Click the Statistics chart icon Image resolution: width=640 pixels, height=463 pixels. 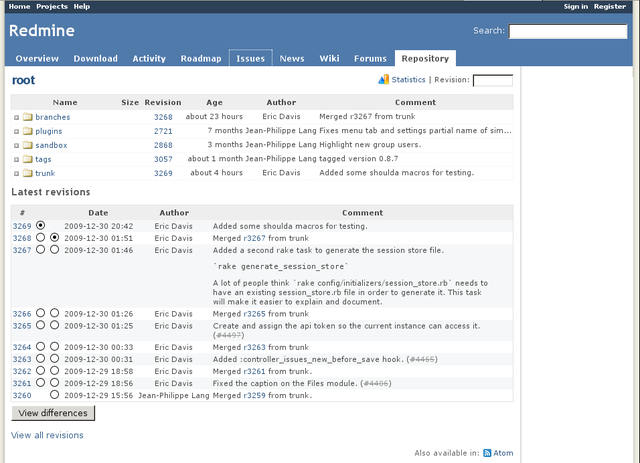click(383, 80)
